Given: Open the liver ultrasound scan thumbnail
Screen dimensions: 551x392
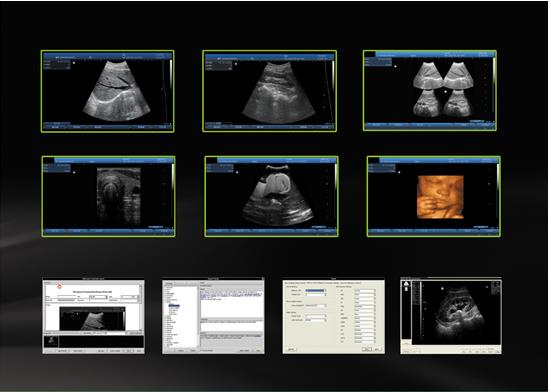Looking at the screenshot, I should coord(108,91).
